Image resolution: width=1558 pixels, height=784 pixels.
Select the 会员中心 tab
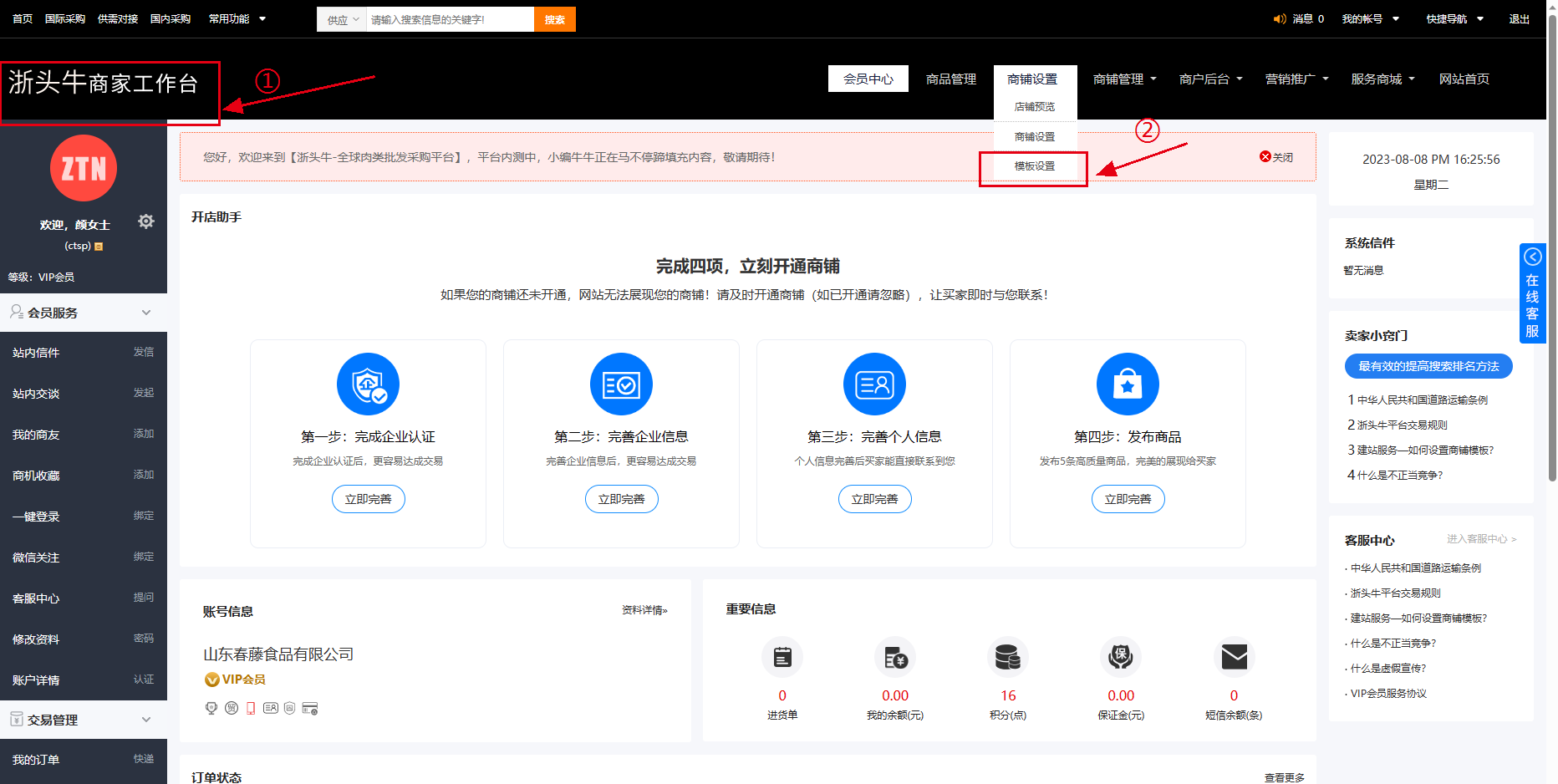868,79
